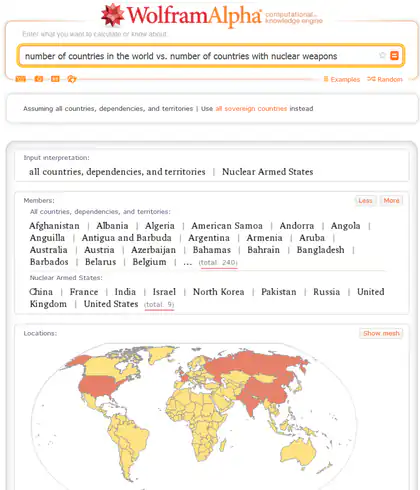Click the Random shuffle icon

(371, 79)
